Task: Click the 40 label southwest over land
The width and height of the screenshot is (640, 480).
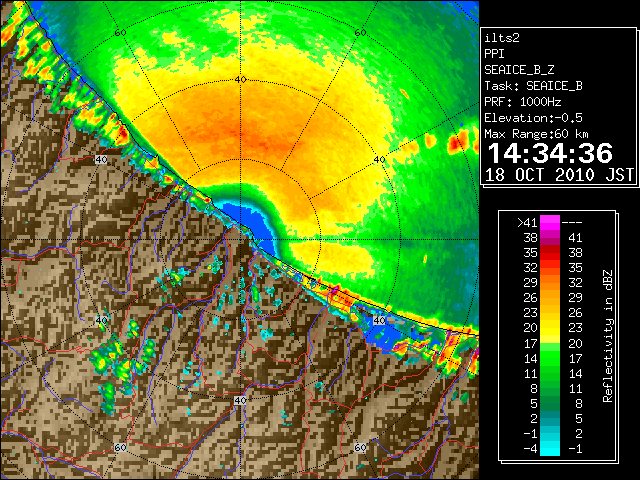Action: [101, 320]
